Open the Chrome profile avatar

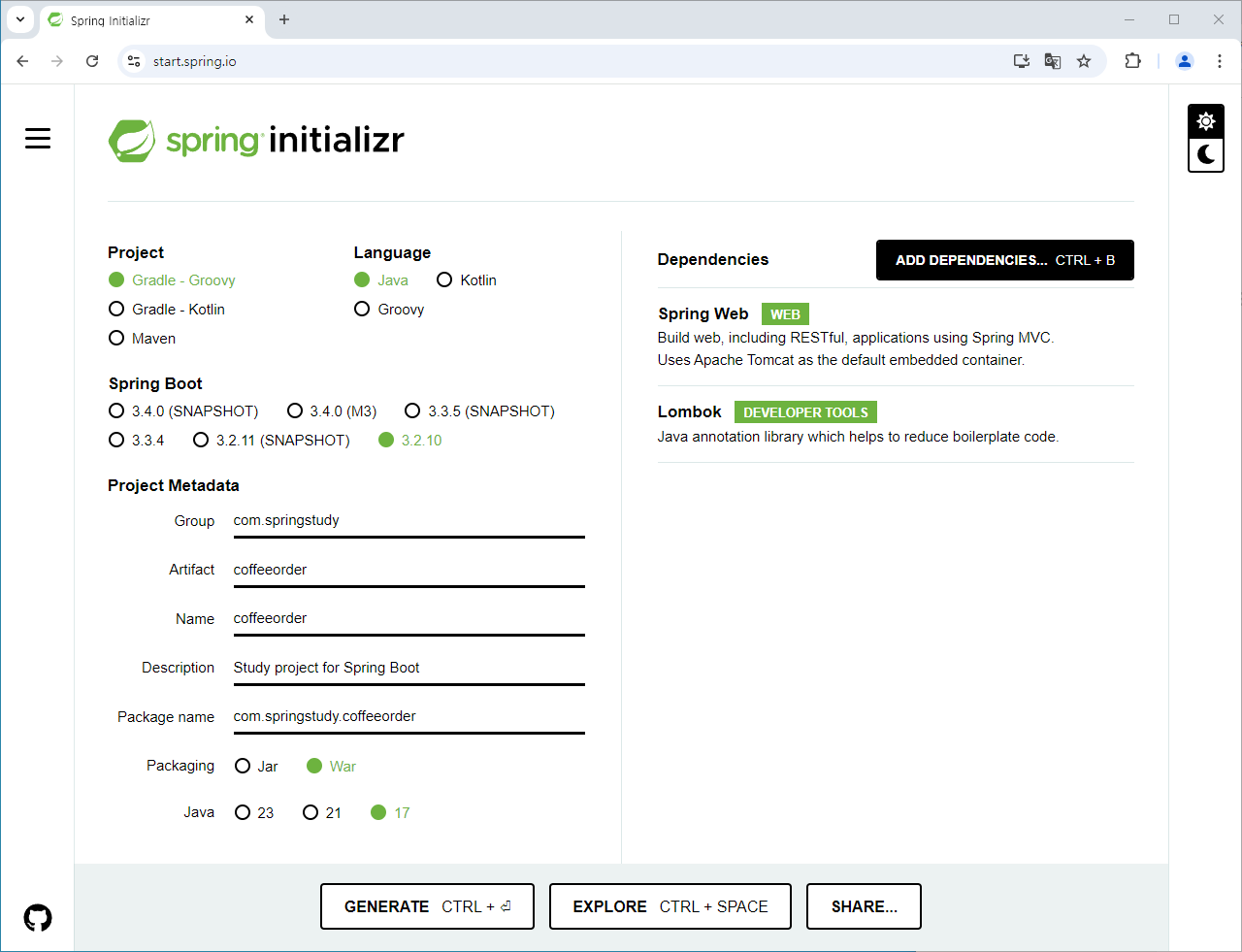pos(1185,61)
